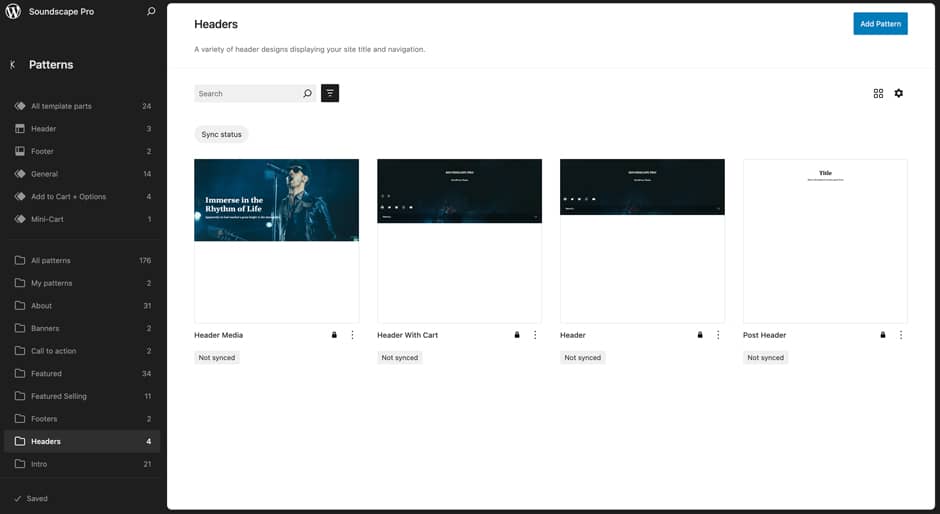
Task: Click the filter icon beside search
Action: click(x=330, y=93)
